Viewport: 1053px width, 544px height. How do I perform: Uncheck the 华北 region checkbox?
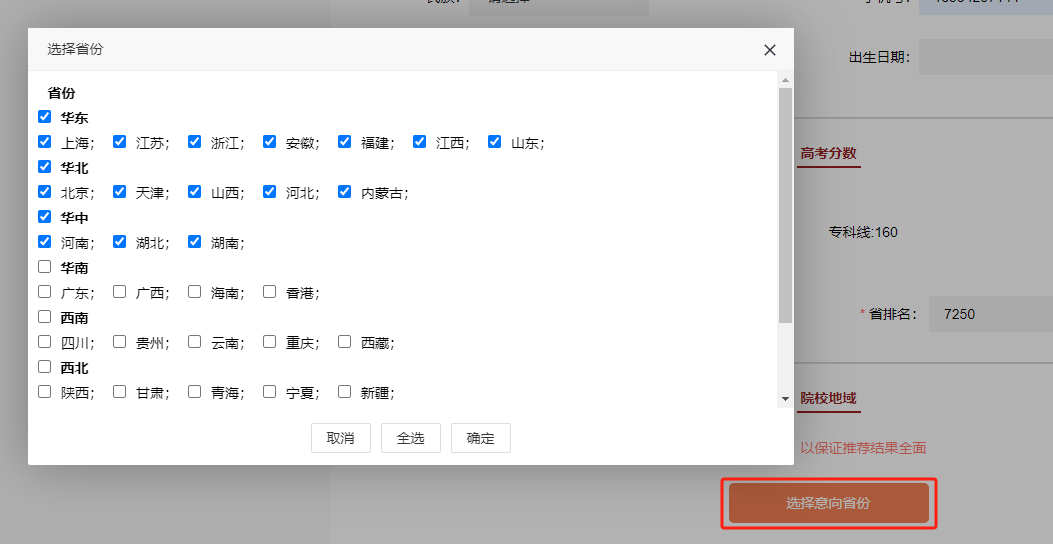(44, 167)
